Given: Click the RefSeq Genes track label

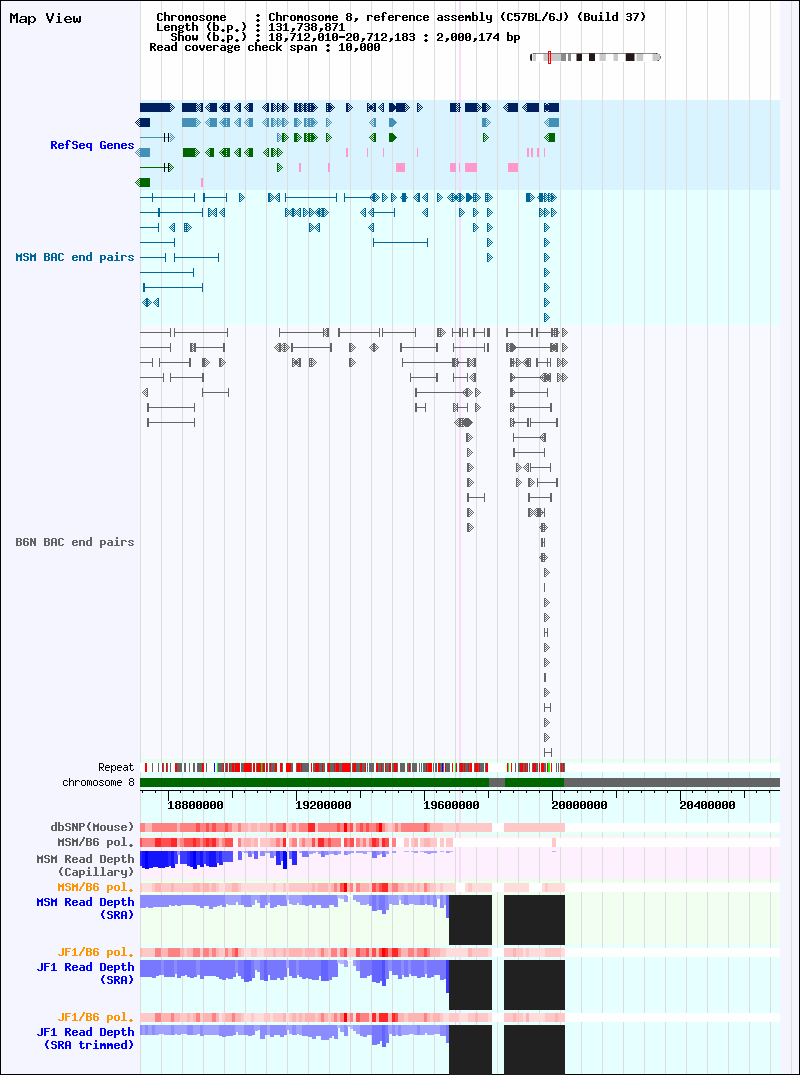Looking at the screenshot, I should coord(92,145).
